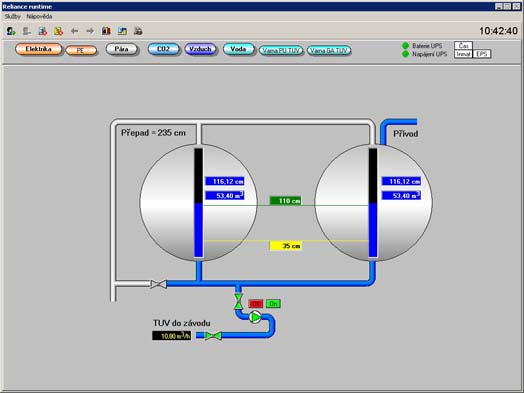Viewport: 524px width, 393px height.
Task: Open the Služby menu
Action: click(x=12, y=16)
